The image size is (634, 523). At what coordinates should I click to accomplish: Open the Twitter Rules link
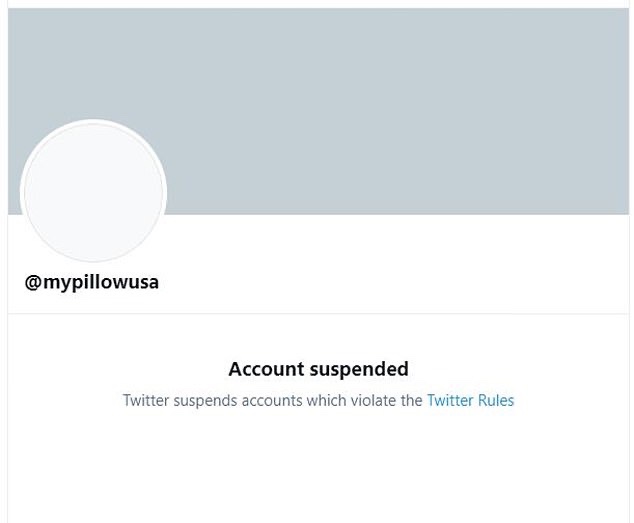470,401
